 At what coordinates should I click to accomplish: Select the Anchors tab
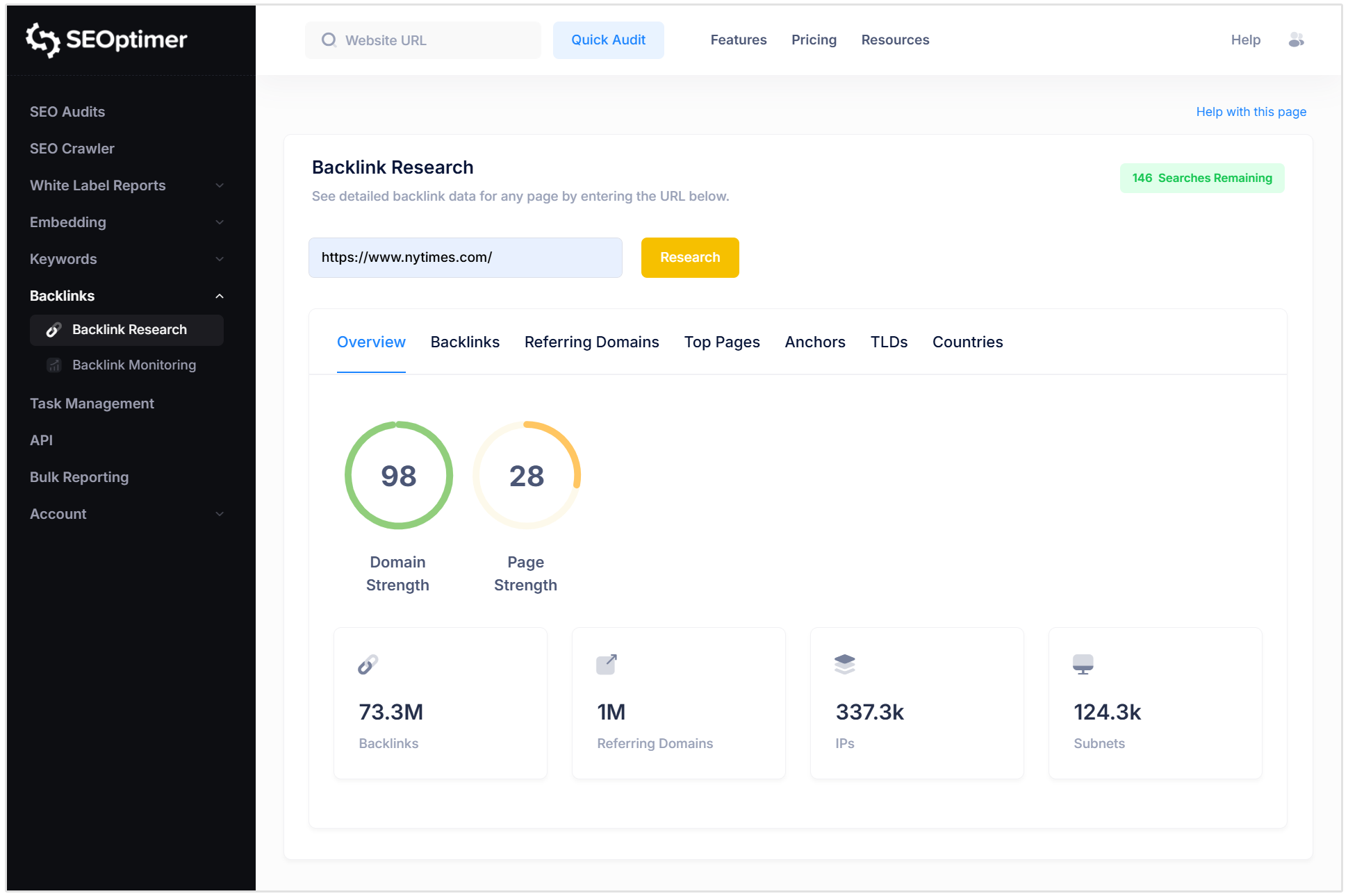coord(815,342)
